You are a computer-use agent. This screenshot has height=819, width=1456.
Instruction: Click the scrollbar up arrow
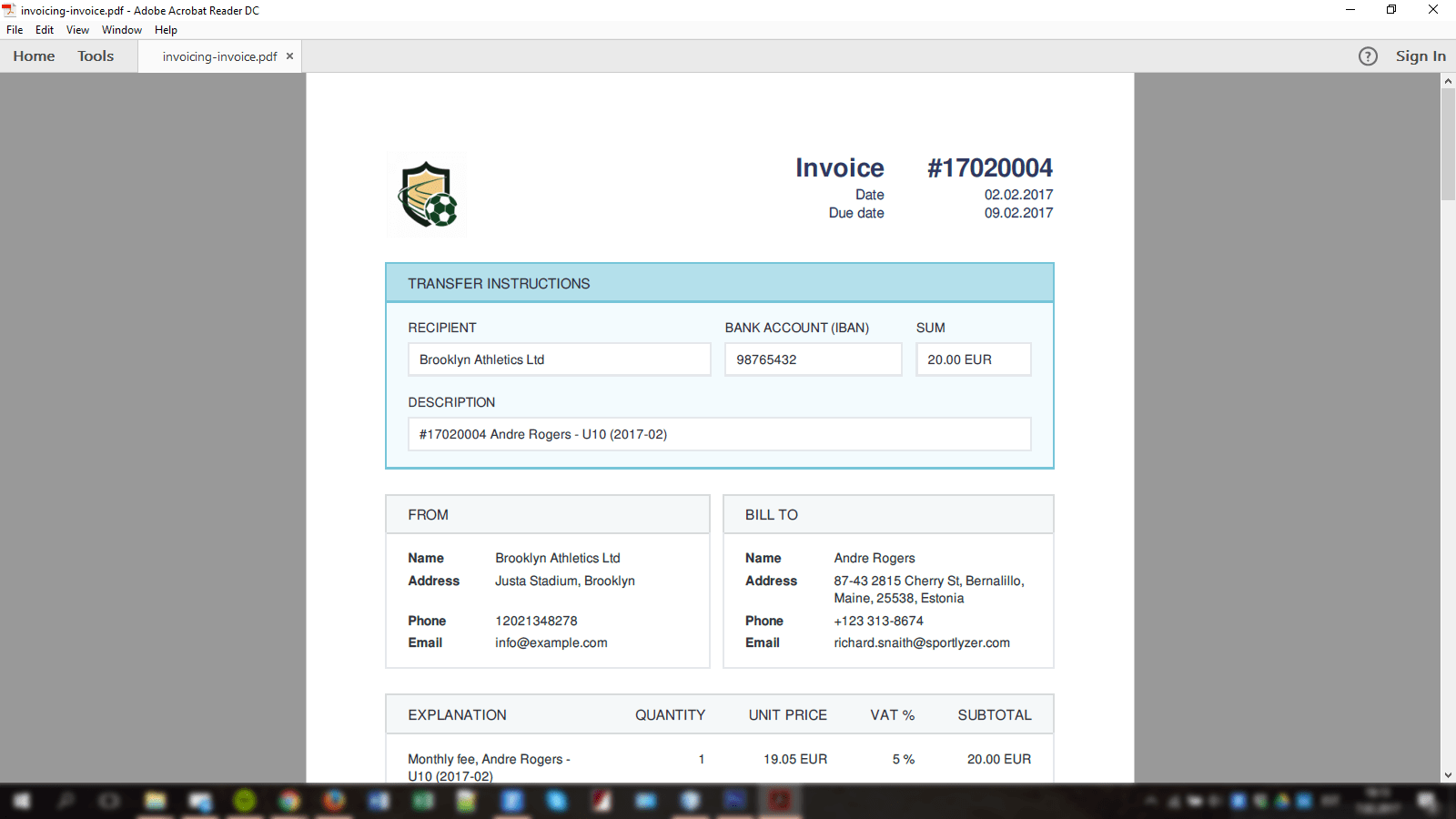tap(1448, 81)
